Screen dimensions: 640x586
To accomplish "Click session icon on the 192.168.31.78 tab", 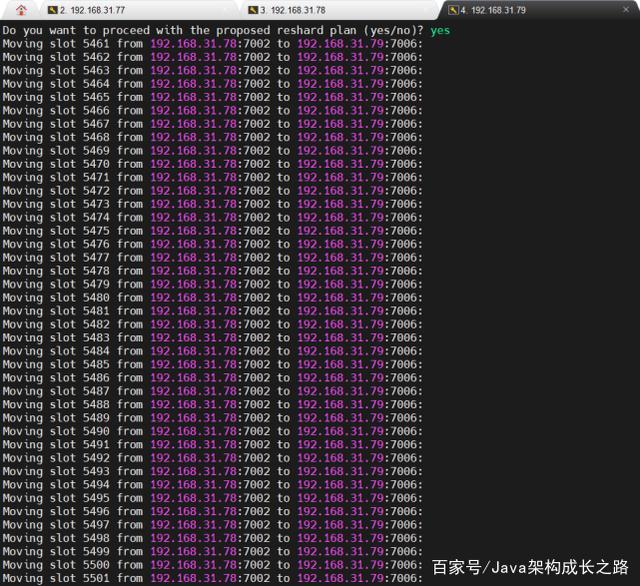I will pos(253,10).
